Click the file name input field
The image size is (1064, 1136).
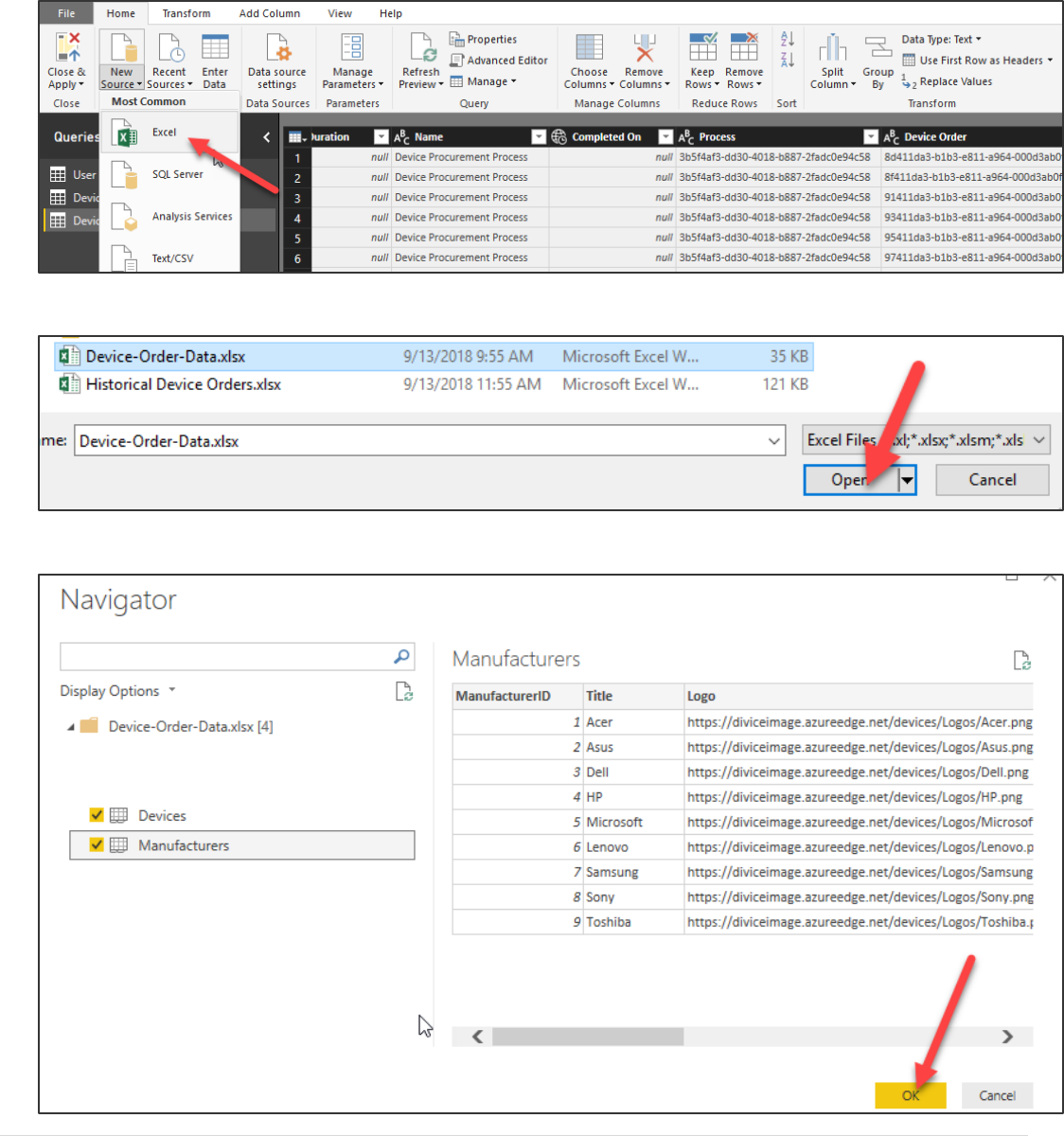tap(430, 441)
